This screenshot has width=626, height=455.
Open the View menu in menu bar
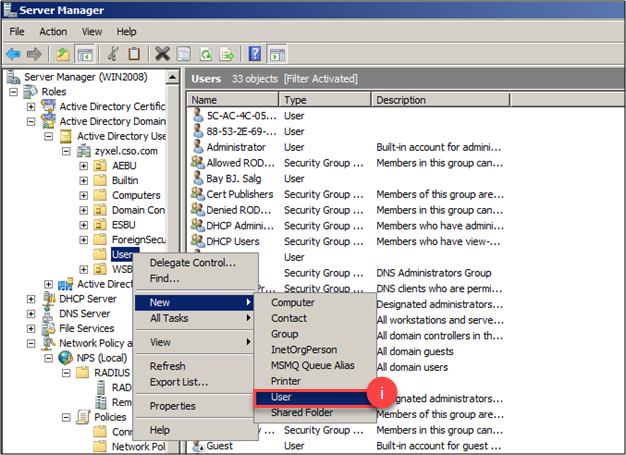click(92, 32)
